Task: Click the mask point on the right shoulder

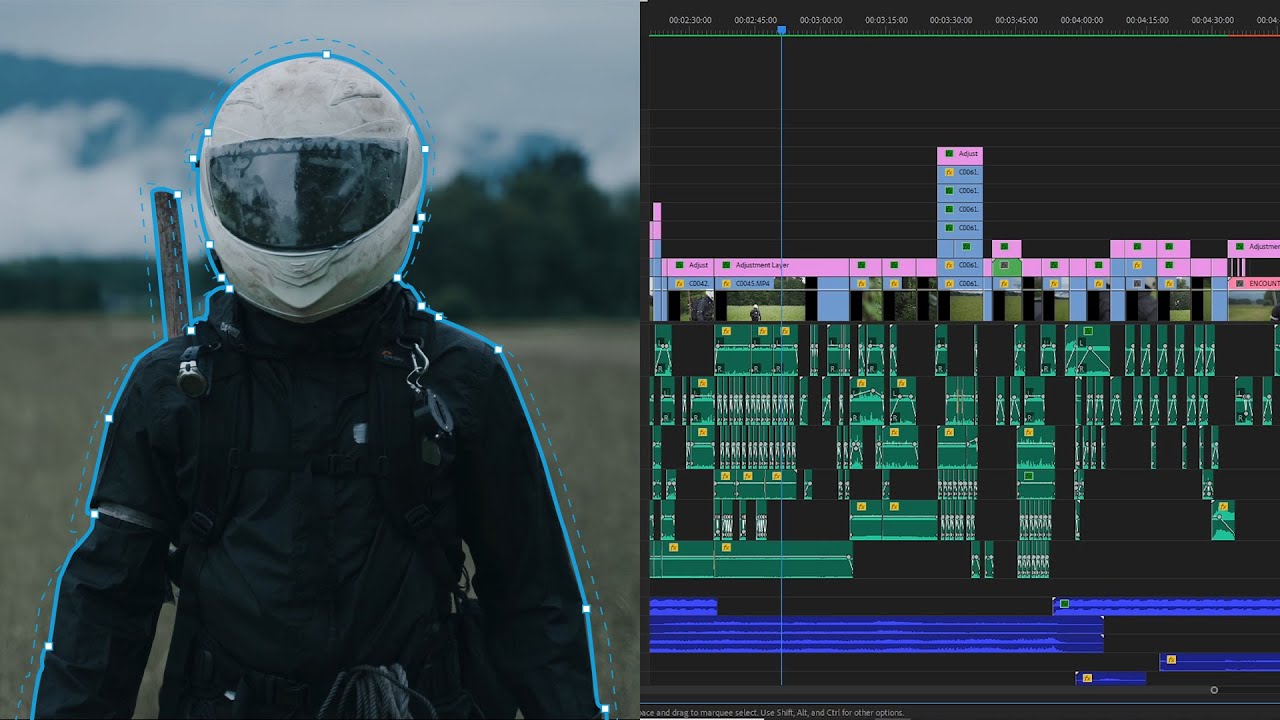Action: click(498, 350)
